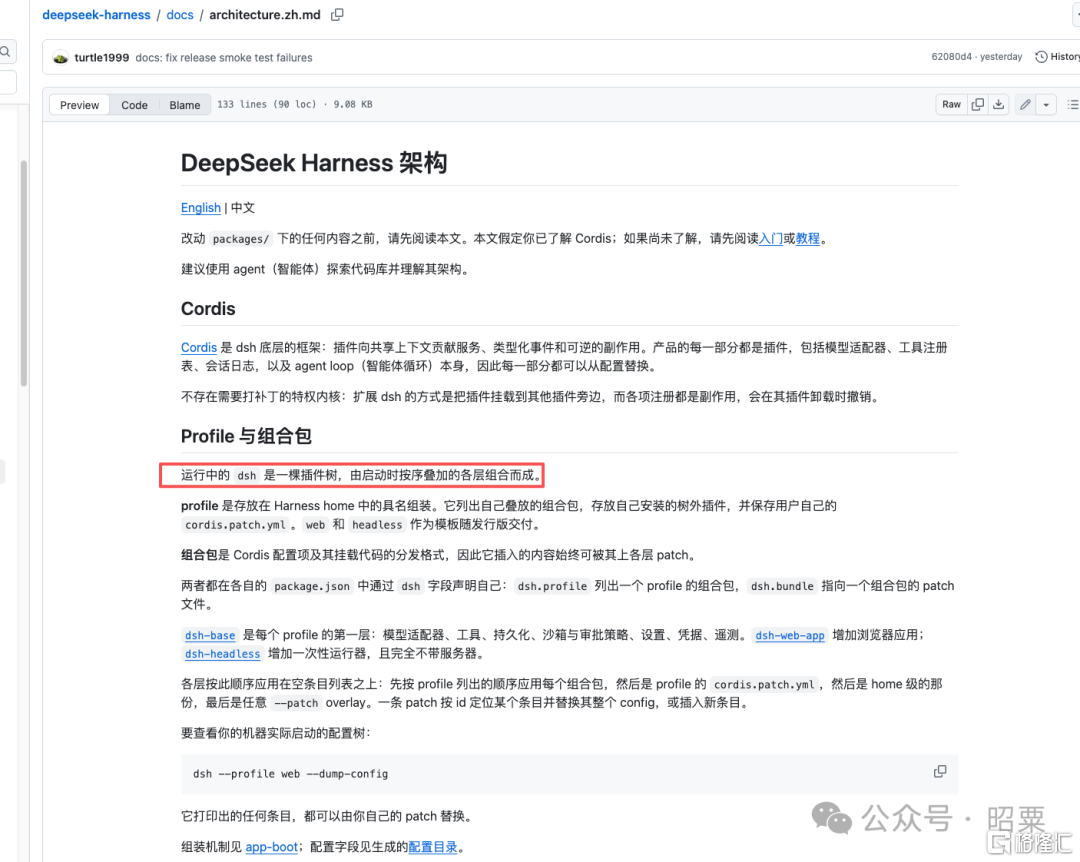Click the search icon in the left sidebar
The image size is (1080, 862).
tap(6, 52)
